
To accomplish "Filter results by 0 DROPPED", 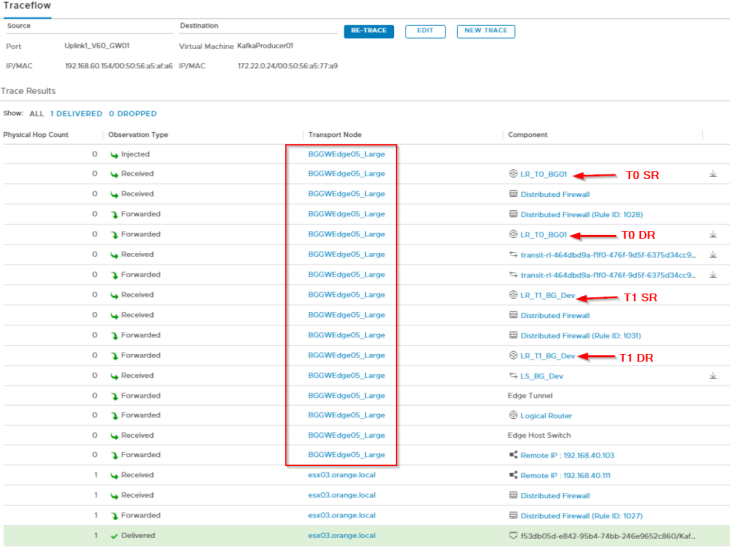I will pos(133,114).
